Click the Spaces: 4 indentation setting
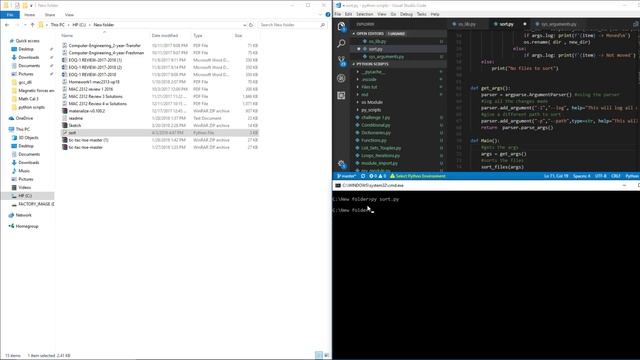640x360 pixels. click(582, 176)
